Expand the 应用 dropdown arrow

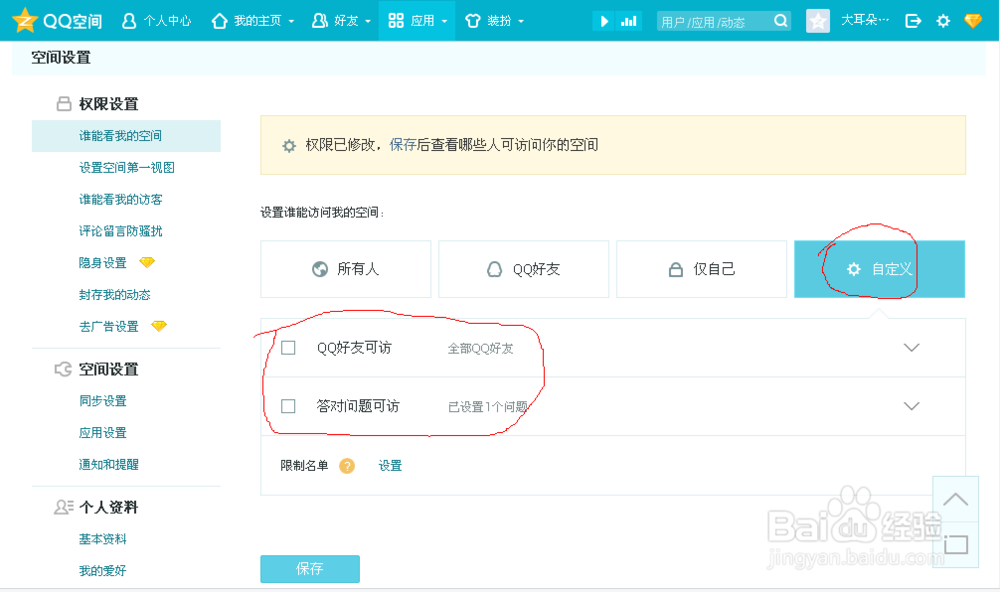(445, 22)
